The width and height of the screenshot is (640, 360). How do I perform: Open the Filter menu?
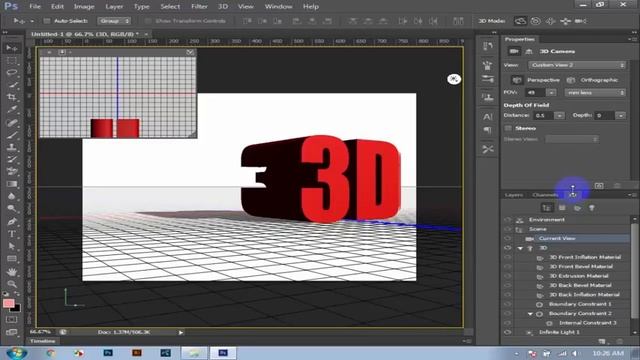tap(199, 7)
